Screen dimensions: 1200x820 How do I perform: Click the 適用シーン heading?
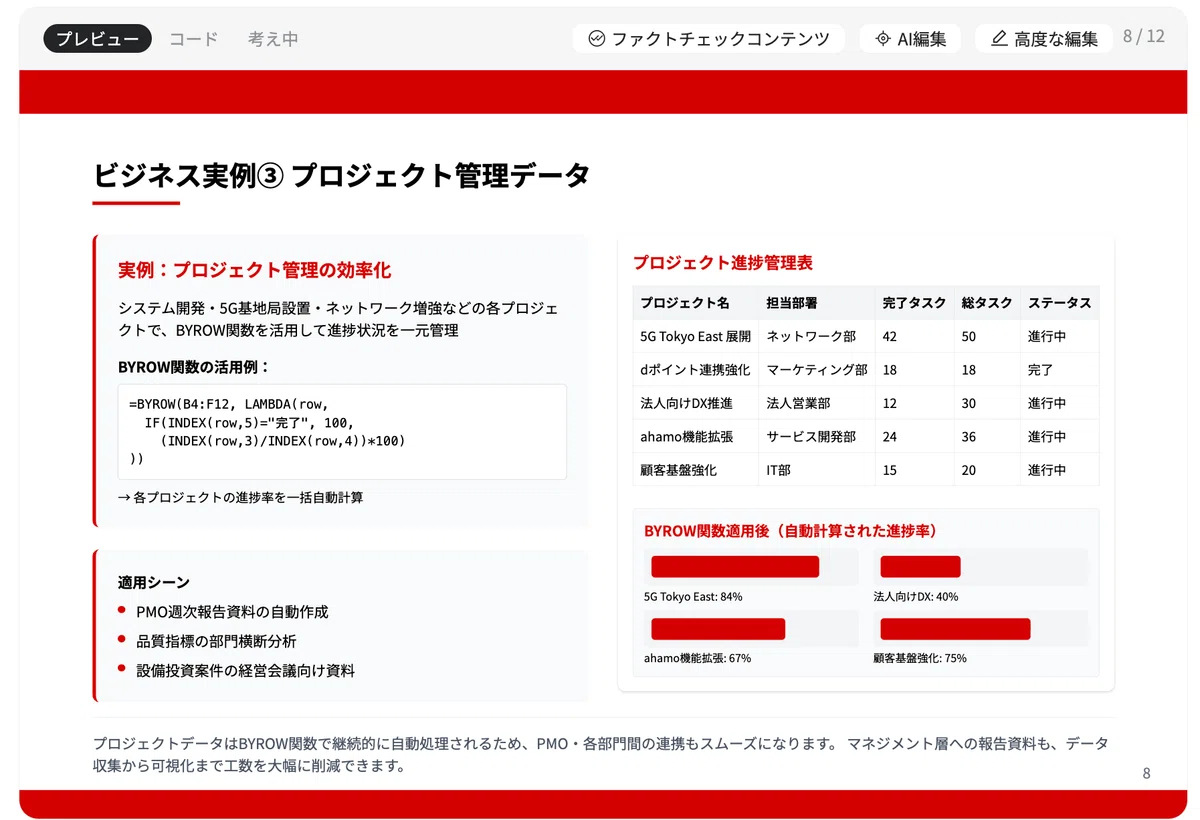point(154,583)
